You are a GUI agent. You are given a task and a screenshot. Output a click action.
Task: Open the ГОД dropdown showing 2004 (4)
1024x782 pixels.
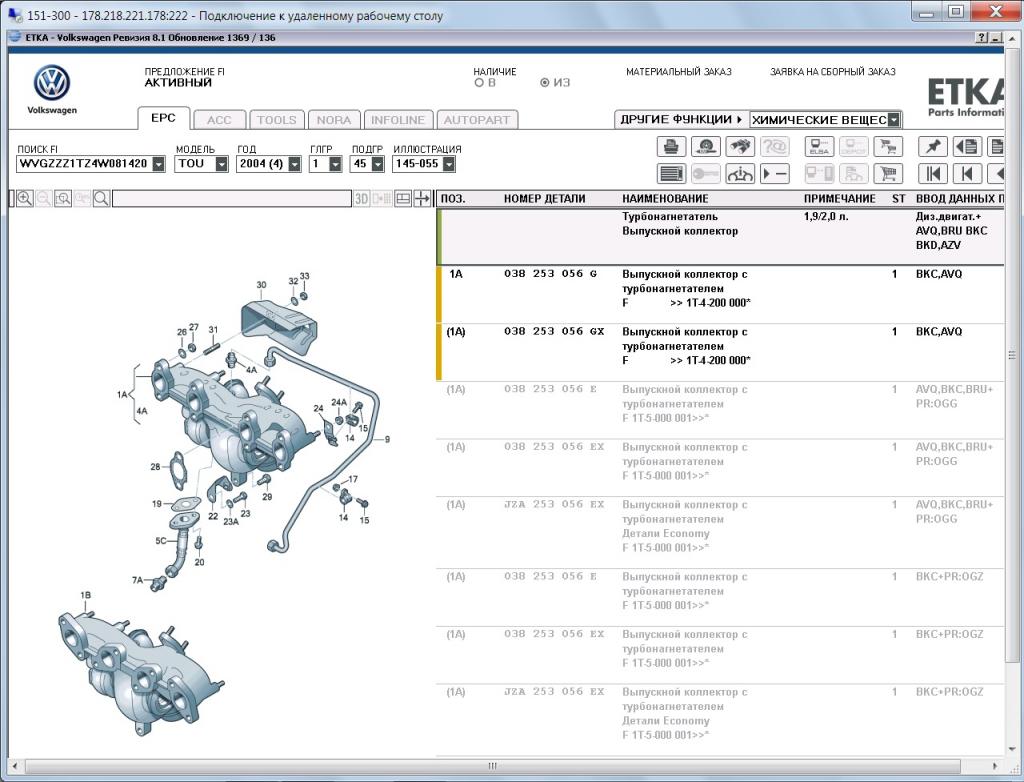pyautogui.click(x=295, y=164)
